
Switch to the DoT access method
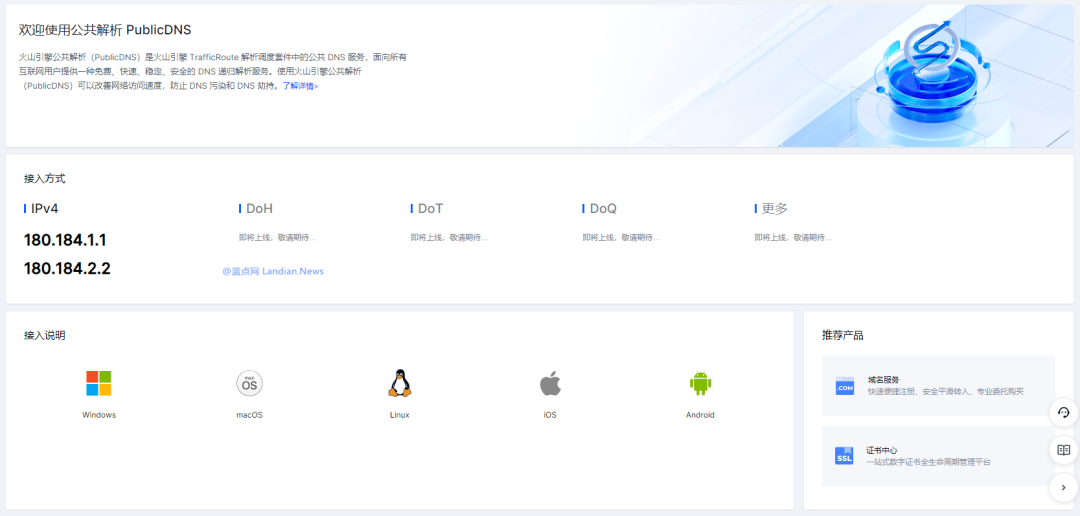pos(430,208)
